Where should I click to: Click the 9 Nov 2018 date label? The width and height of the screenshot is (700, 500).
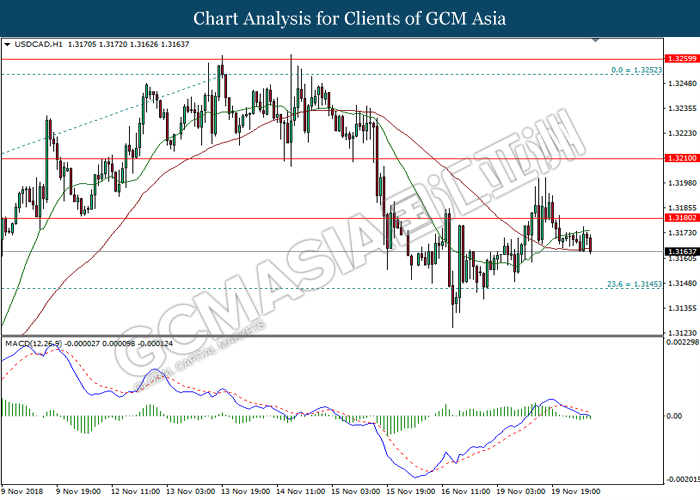pos(23,492)
